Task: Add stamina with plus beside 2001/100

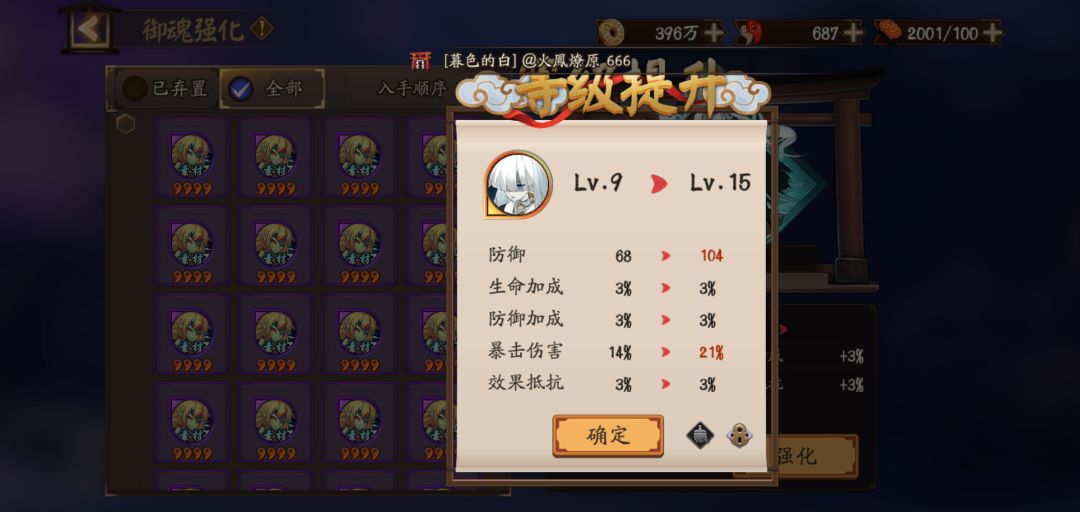Action: tap(992, 32)
